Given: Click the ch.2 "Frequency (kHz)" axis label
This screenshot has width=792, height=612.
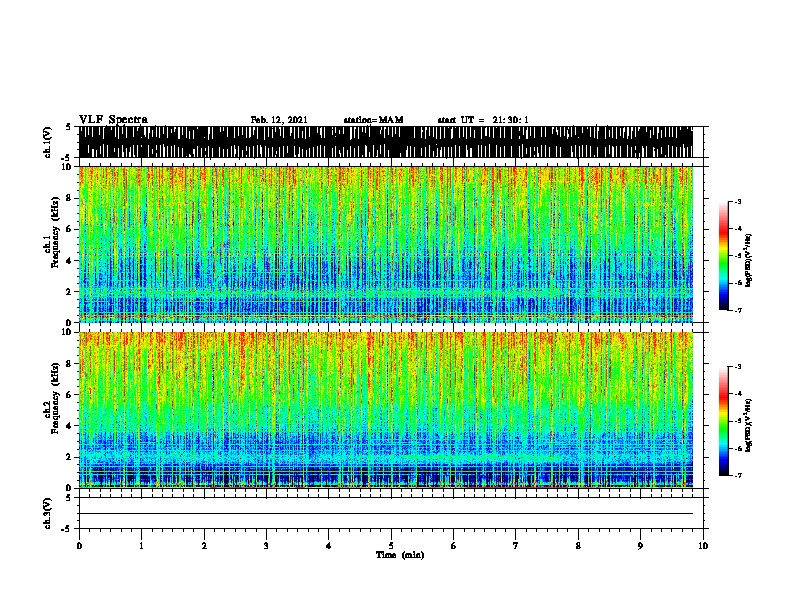Looking at the screenshot, I should tap(55, 398).
